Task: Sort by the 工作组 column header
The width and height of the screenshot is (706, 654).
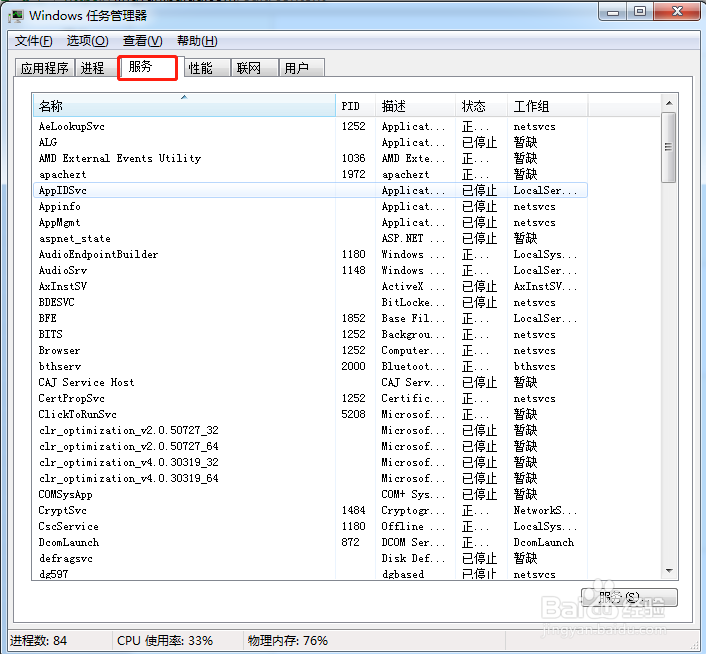Action: click(x=548, y=106)
